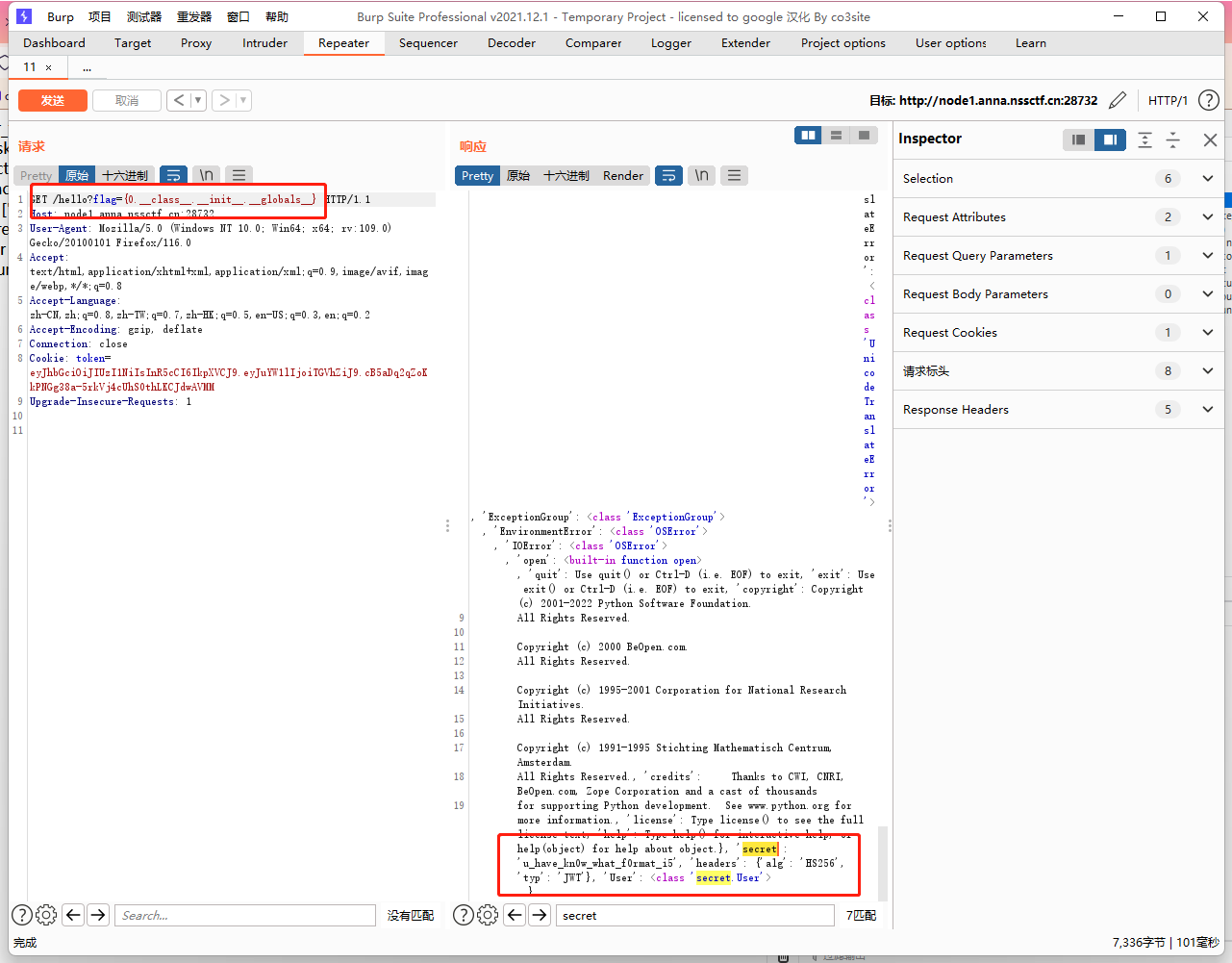Switch to side-by-side layout icon
The height and width of the screenshot is (963, 1232).
[808, 136]
